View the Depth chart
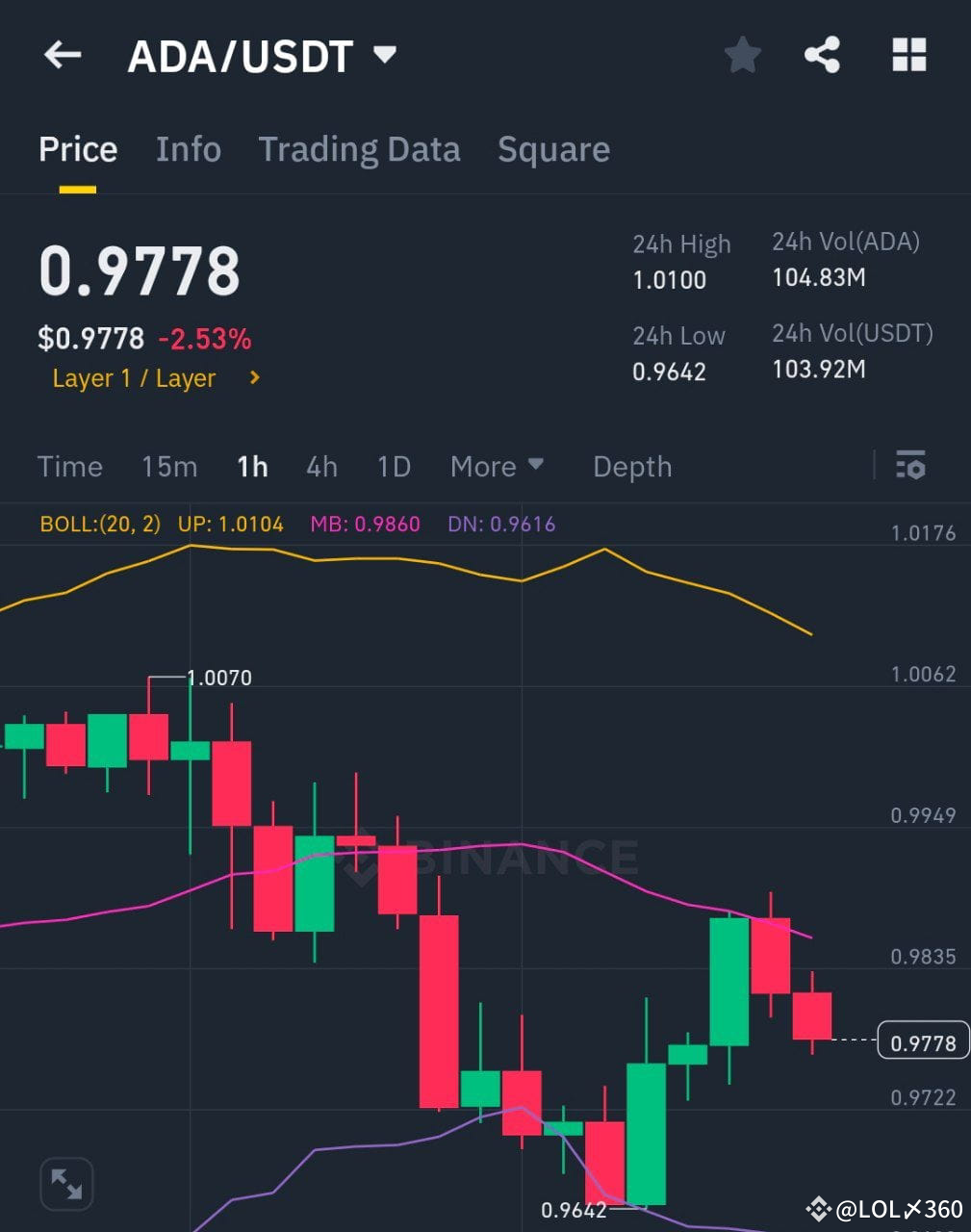The height and width of the screenshot is (1232, 971). pyautogui.click(x=631, y=466)
